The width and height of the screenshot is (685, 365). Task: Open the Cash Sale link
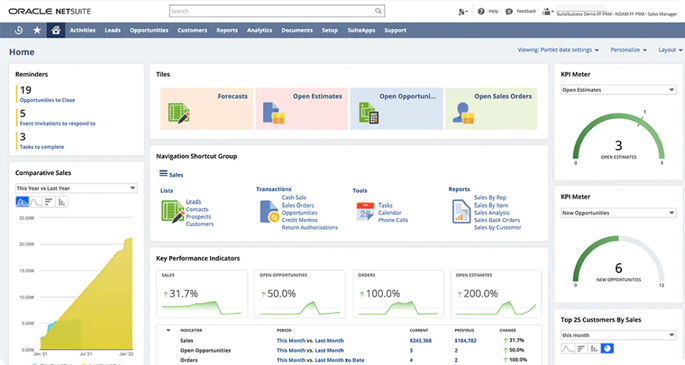point(294,198)
